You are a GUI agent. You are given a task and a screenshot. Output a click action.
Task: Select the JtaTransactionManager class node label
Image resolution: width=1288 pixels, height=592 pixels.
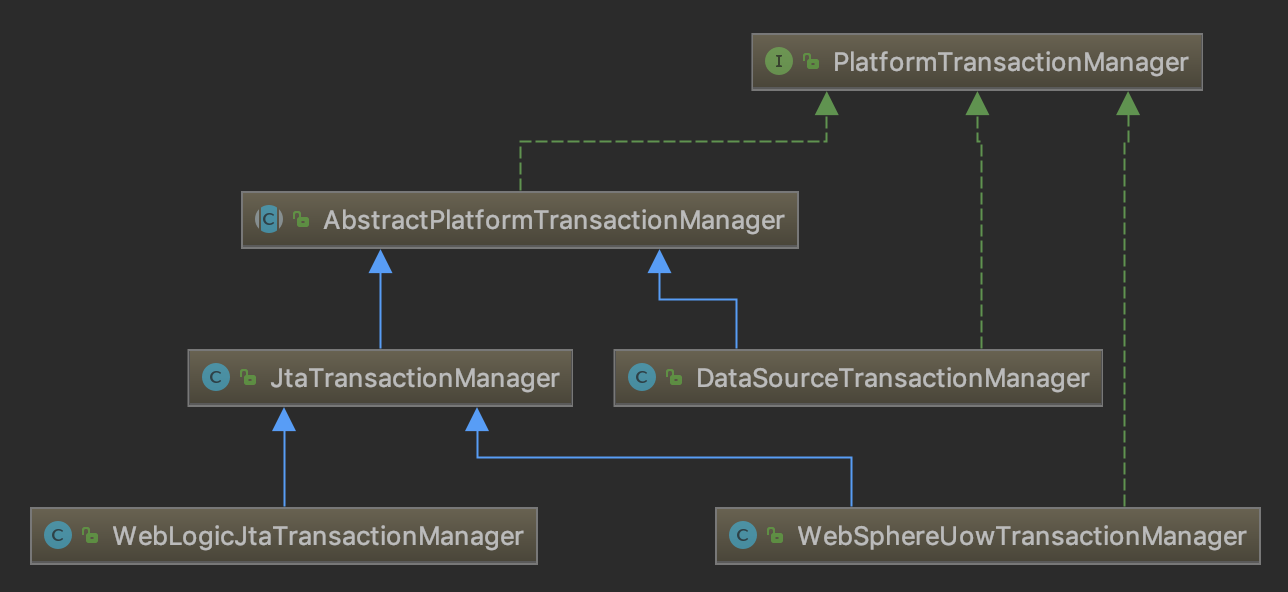pos(414,378)
